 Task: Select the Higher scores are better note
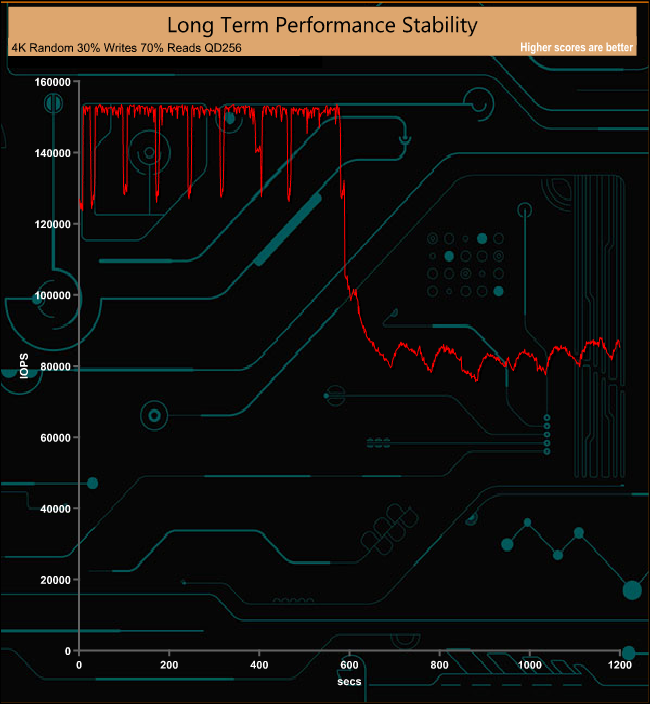point(577,48)
